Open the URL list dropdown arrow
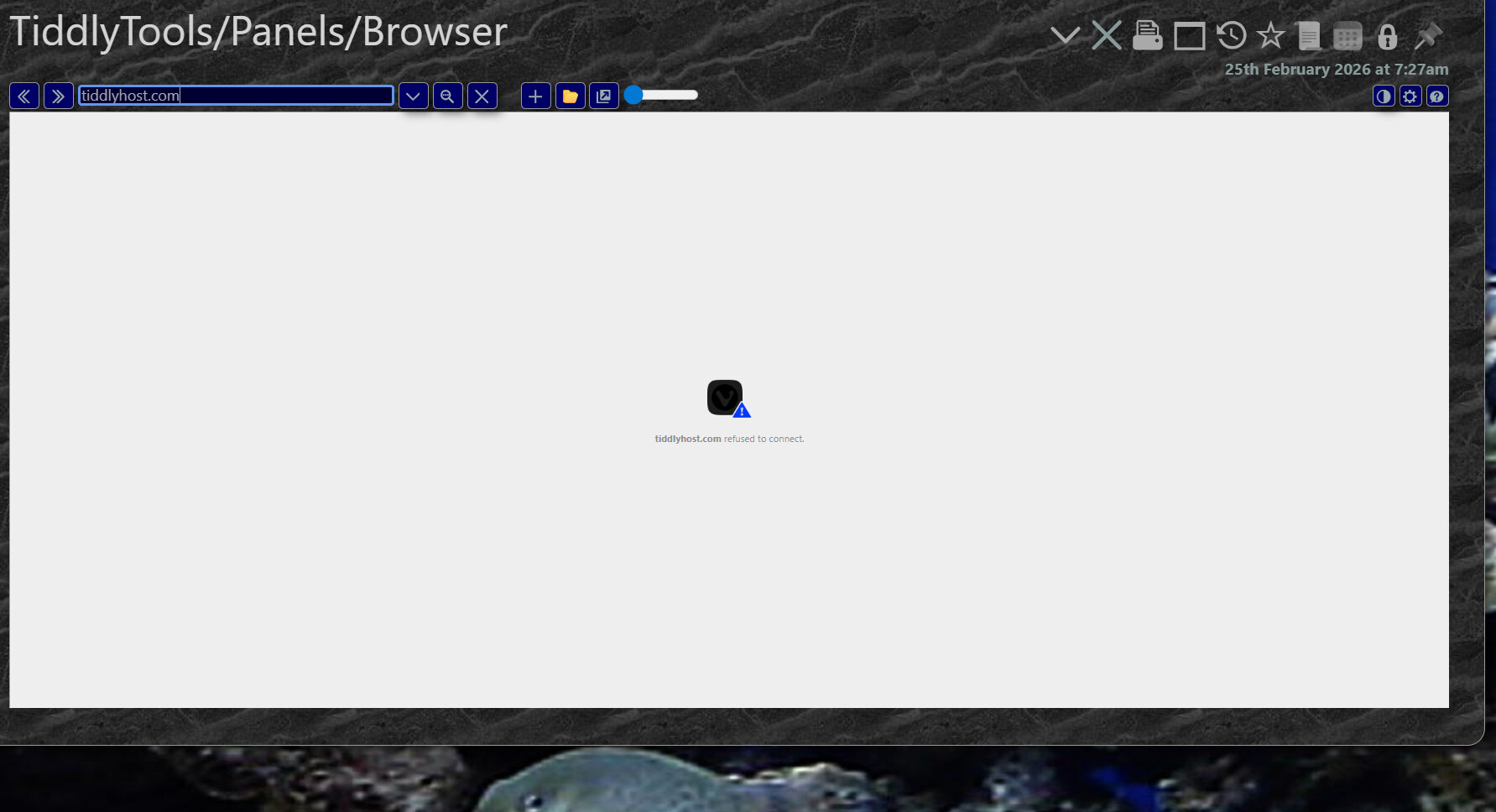Screen dimensions: 1496x812 (x=413, y=96)
